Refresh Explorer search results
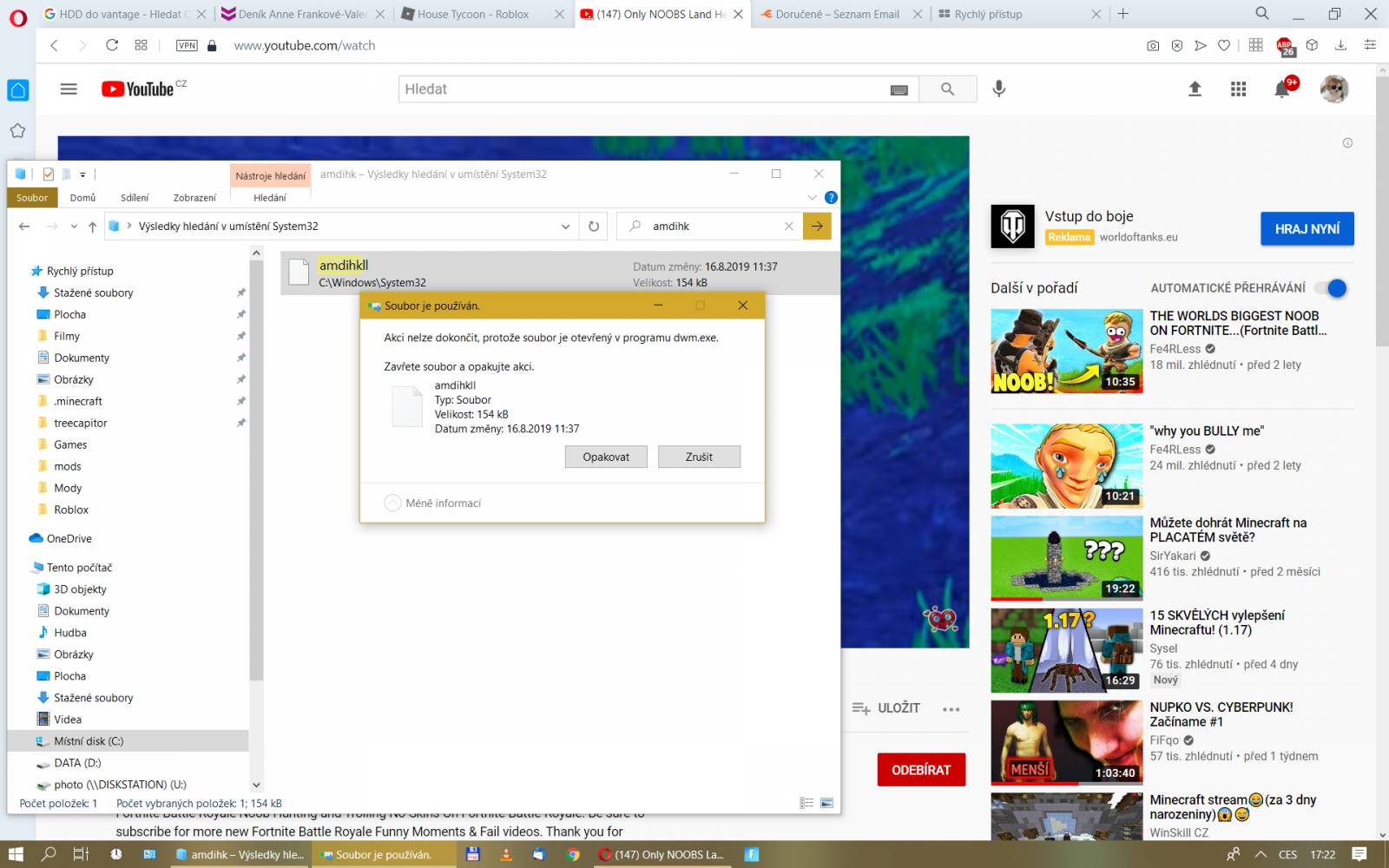The width and height of the screenshot is (1389, 868). point(594,226)
